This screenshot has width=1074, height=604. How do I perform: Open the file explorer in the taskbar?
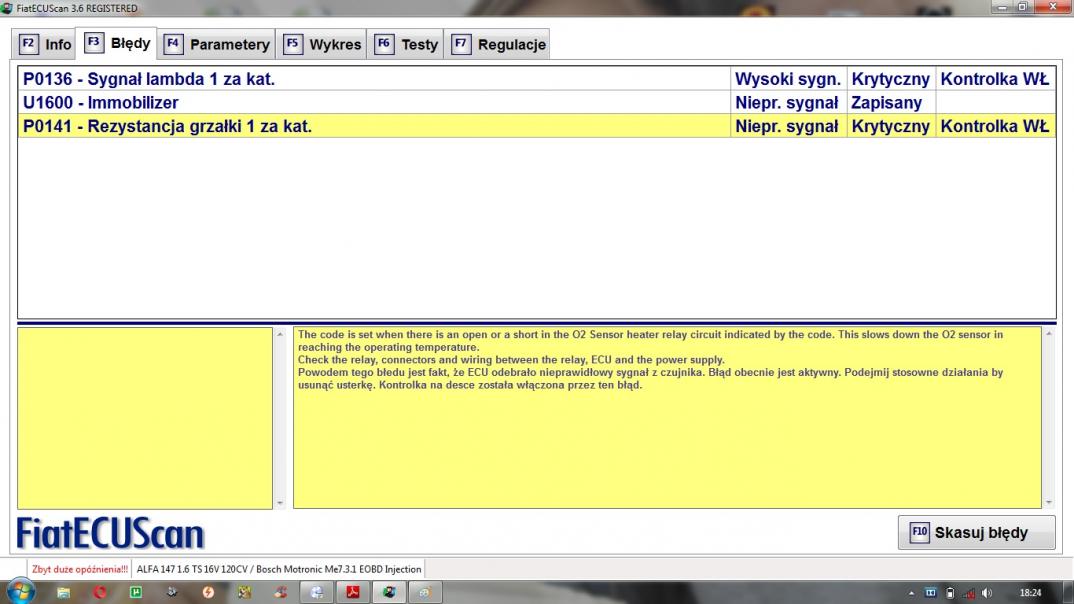pyautogui.click(x=63, y=592)
